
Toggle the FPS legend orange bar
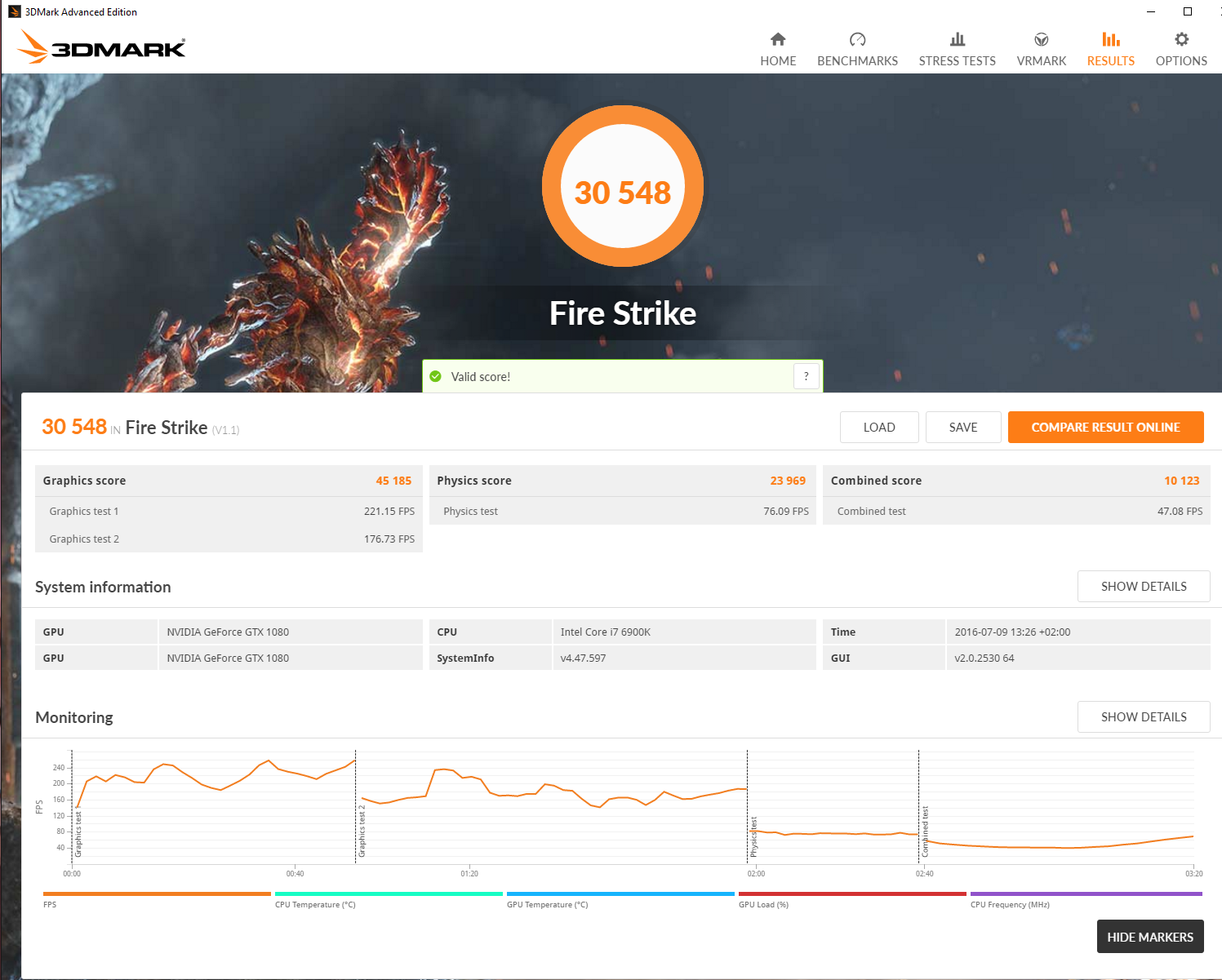pyautogui.click(x=157, y=894)
